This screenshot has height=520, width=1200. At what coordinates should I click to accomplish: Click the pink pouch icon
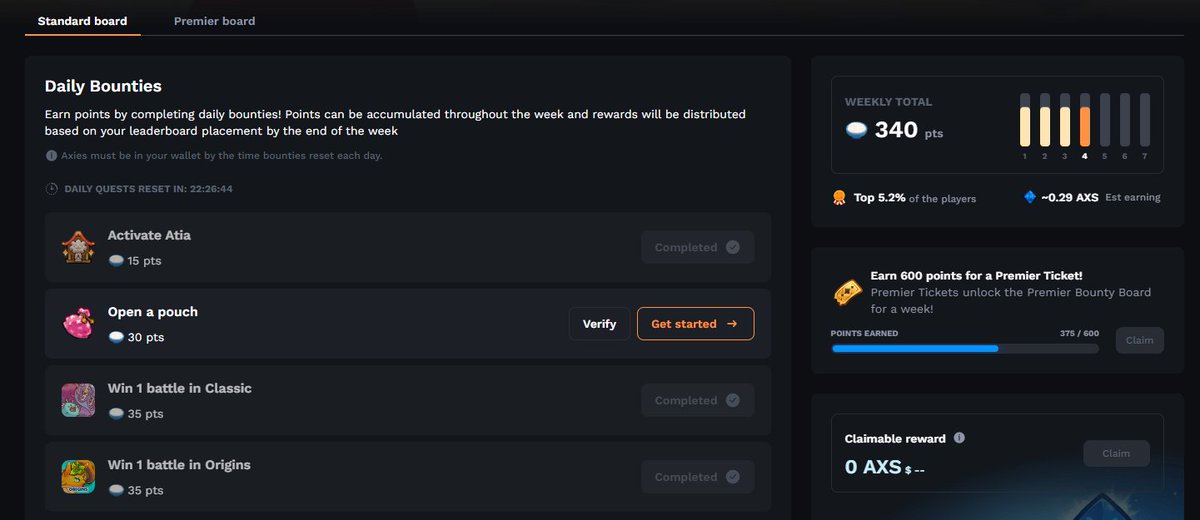(x=78, y=323)
